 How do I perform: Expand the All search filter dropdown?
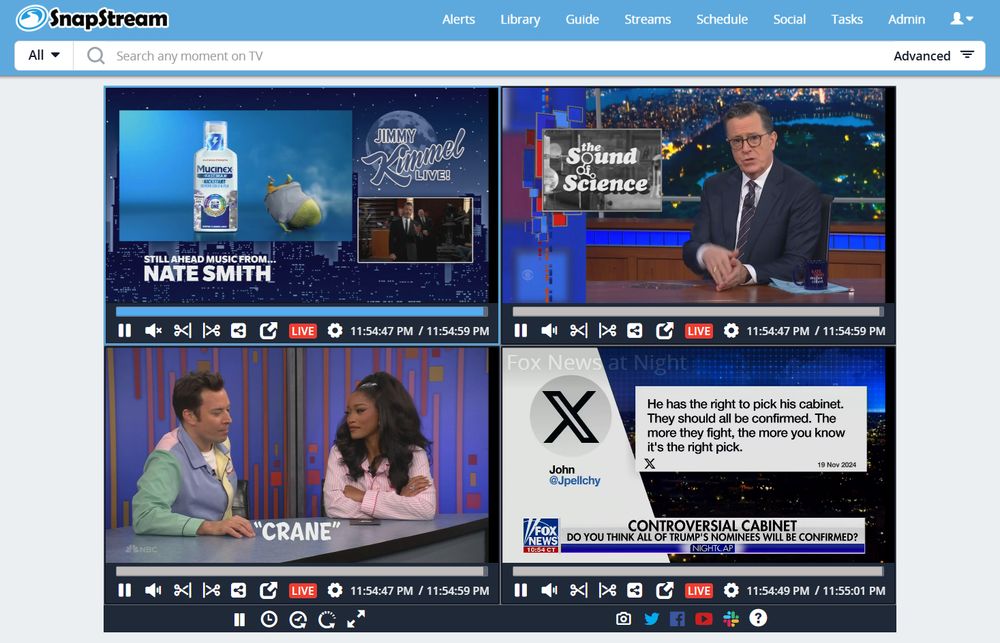pyautogui.click(x=44, y=55)
